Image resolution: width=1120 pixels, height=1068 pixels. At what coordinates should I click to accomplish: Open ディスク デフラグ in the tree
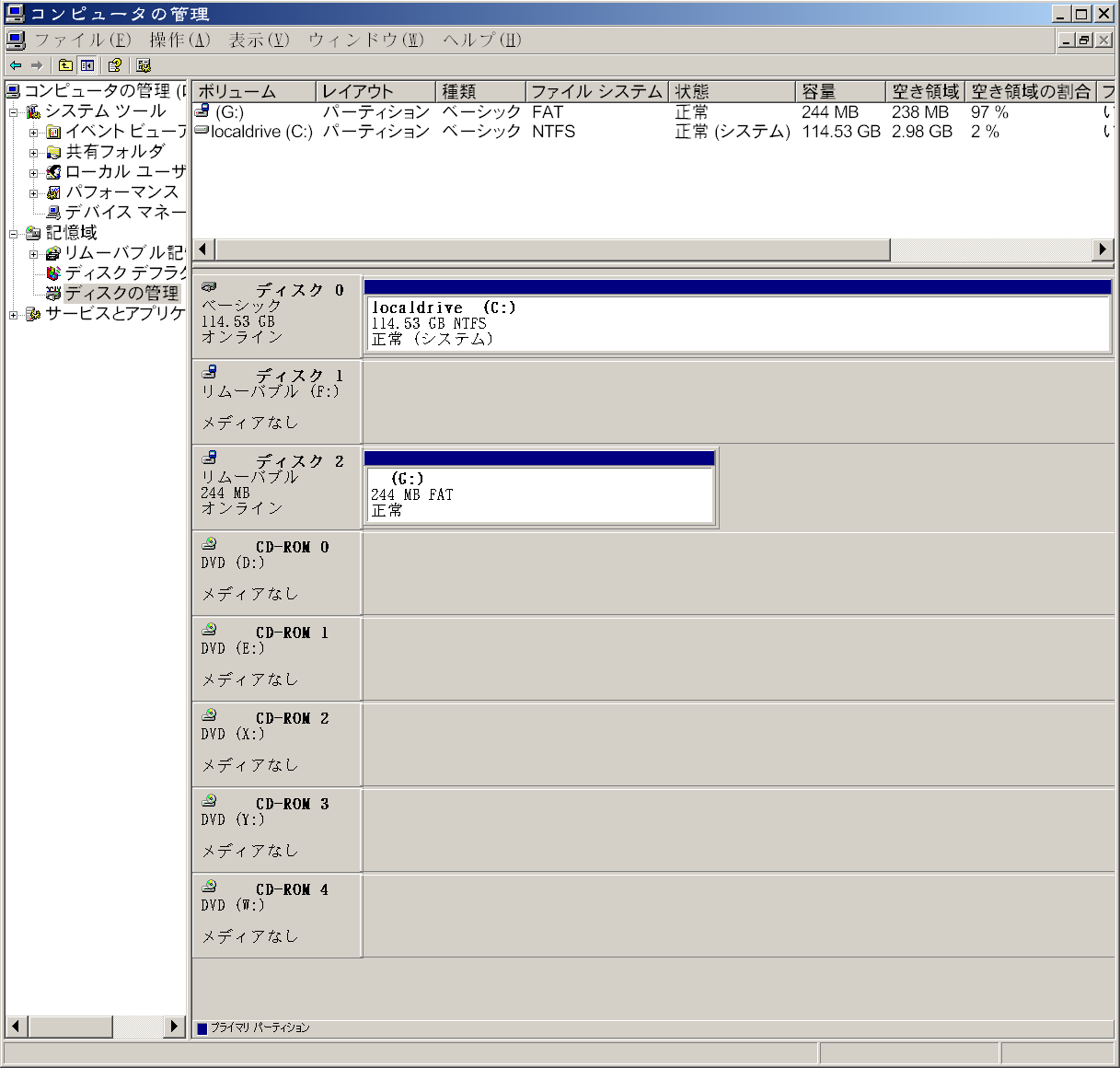coord(53,273)
